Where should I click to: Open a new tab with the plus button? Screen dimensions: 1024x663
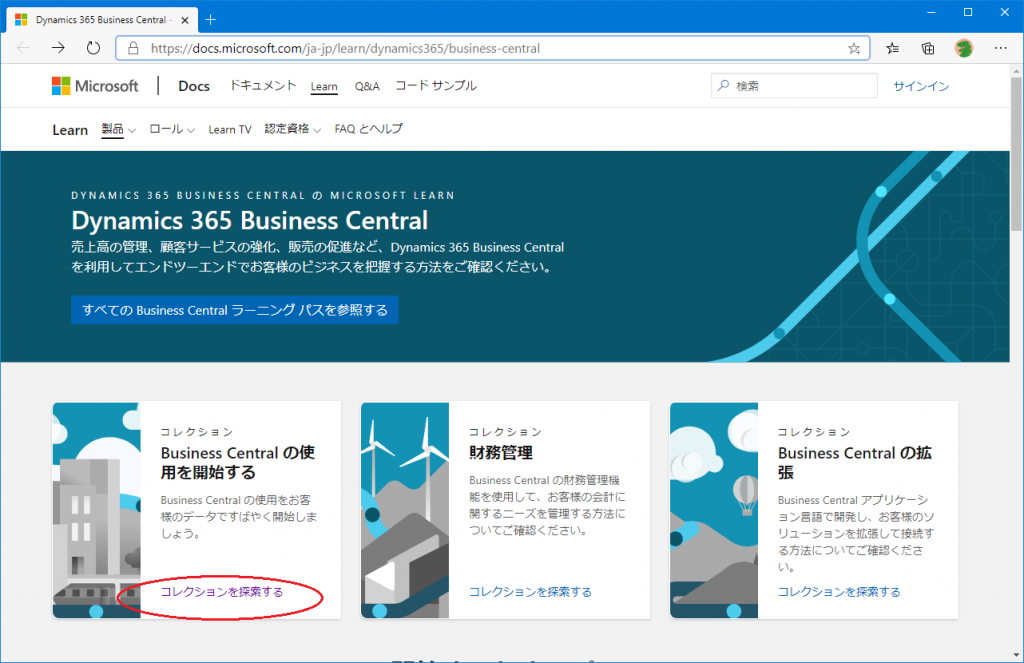point(210,20)
